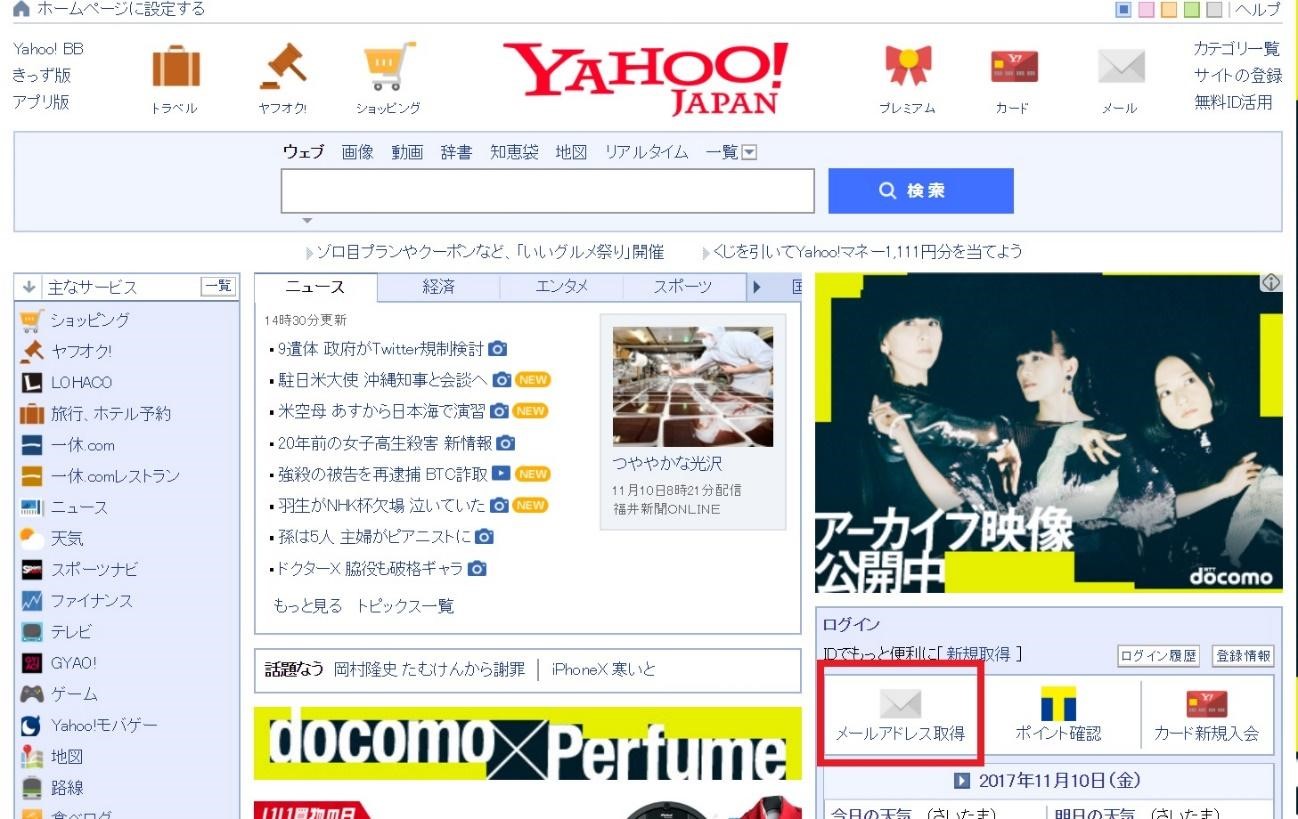Select 知恵袋 search category
1298x819 pixels.
pos(514,152)
